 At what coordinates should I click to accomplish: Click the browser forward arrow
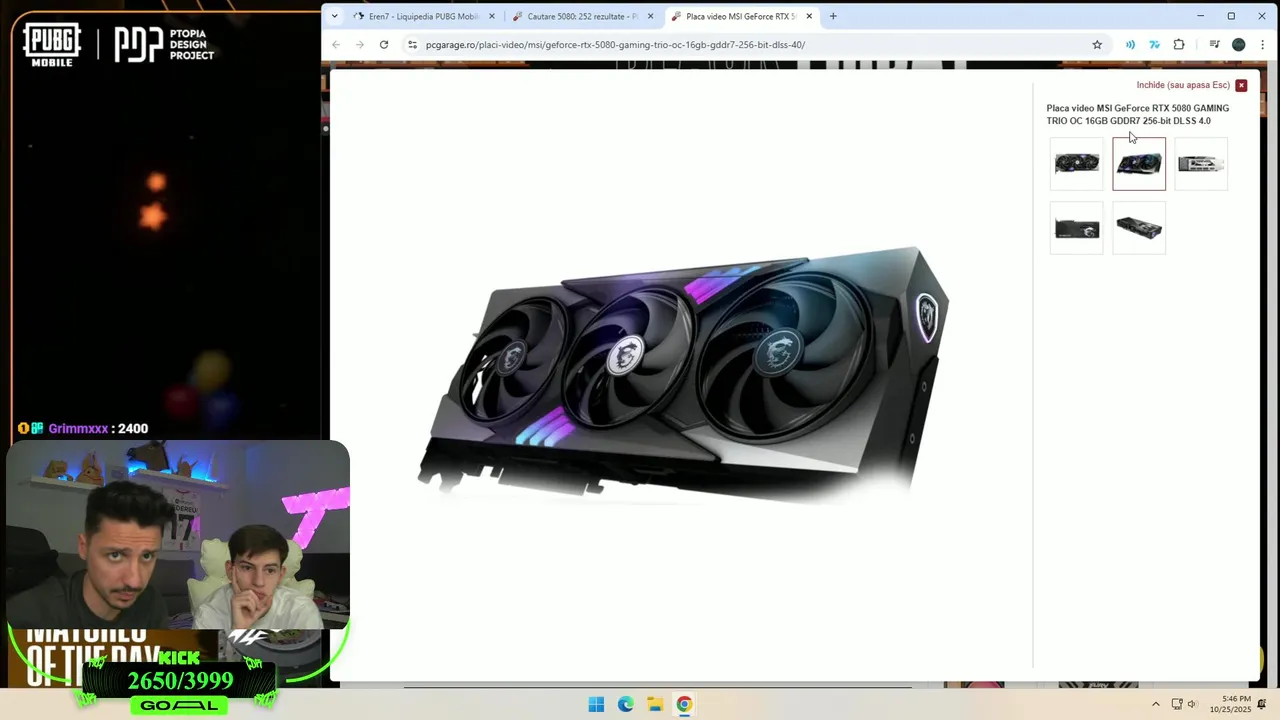click(x=360, y=45)
